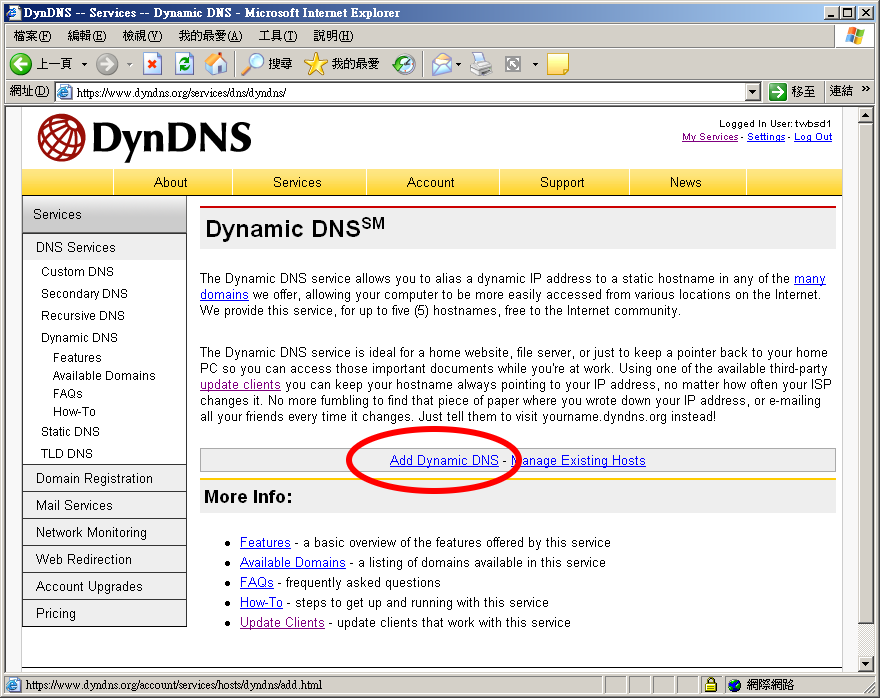Image resolution: width=880 pixels, height=698 pixels.
Task: Click the Print icon in toolbar
Action: click(482, 64)
